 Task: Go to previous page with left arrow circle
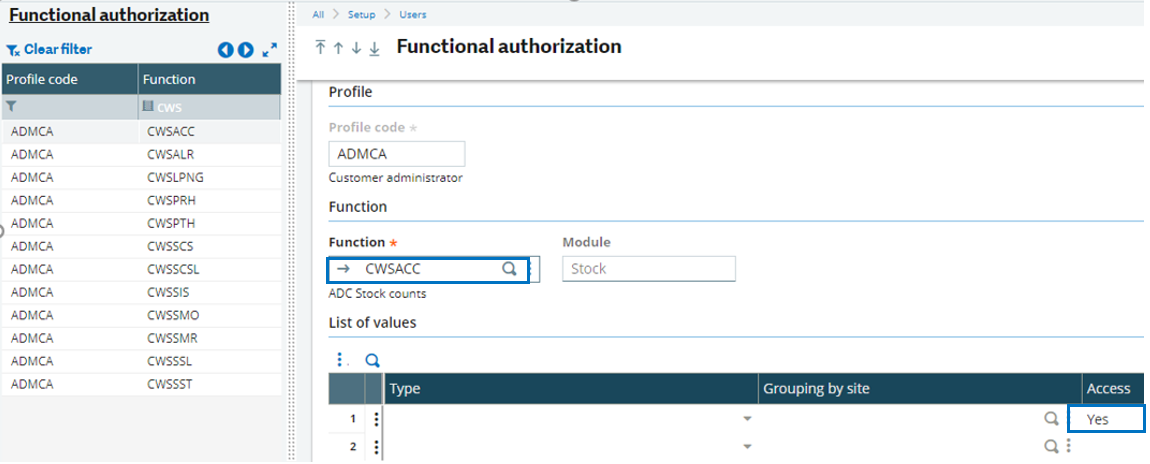(x=226, y=49)
